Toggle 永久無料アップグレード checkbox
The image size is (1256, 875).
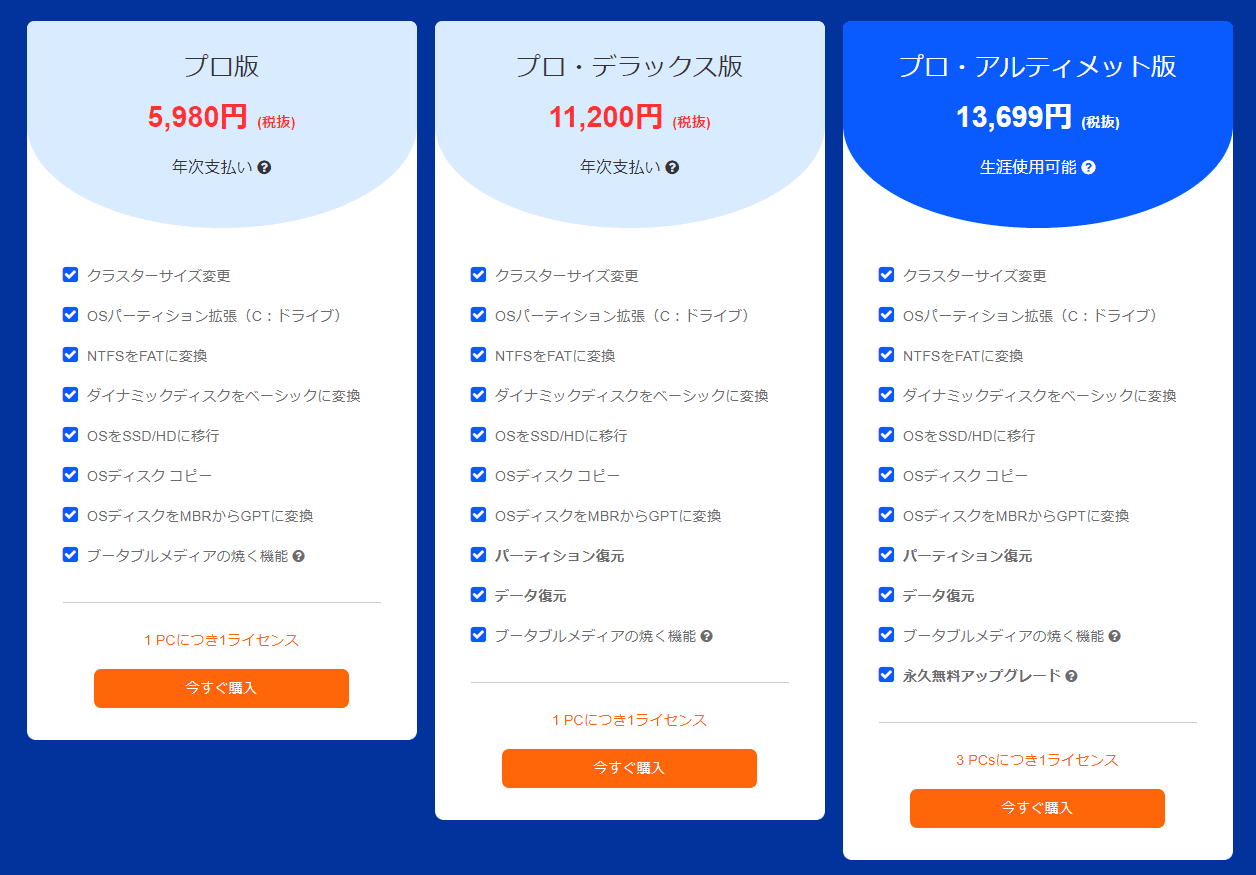click(886, 675)
